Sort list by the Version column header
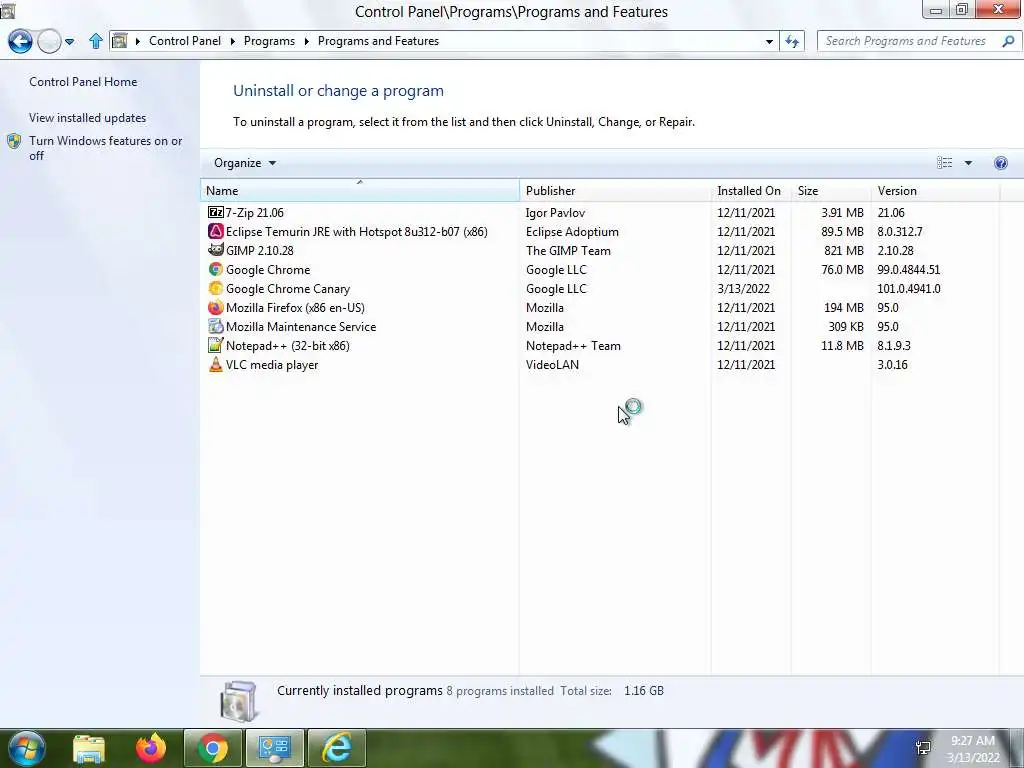The image size is (1024, 768). (935, 191)
